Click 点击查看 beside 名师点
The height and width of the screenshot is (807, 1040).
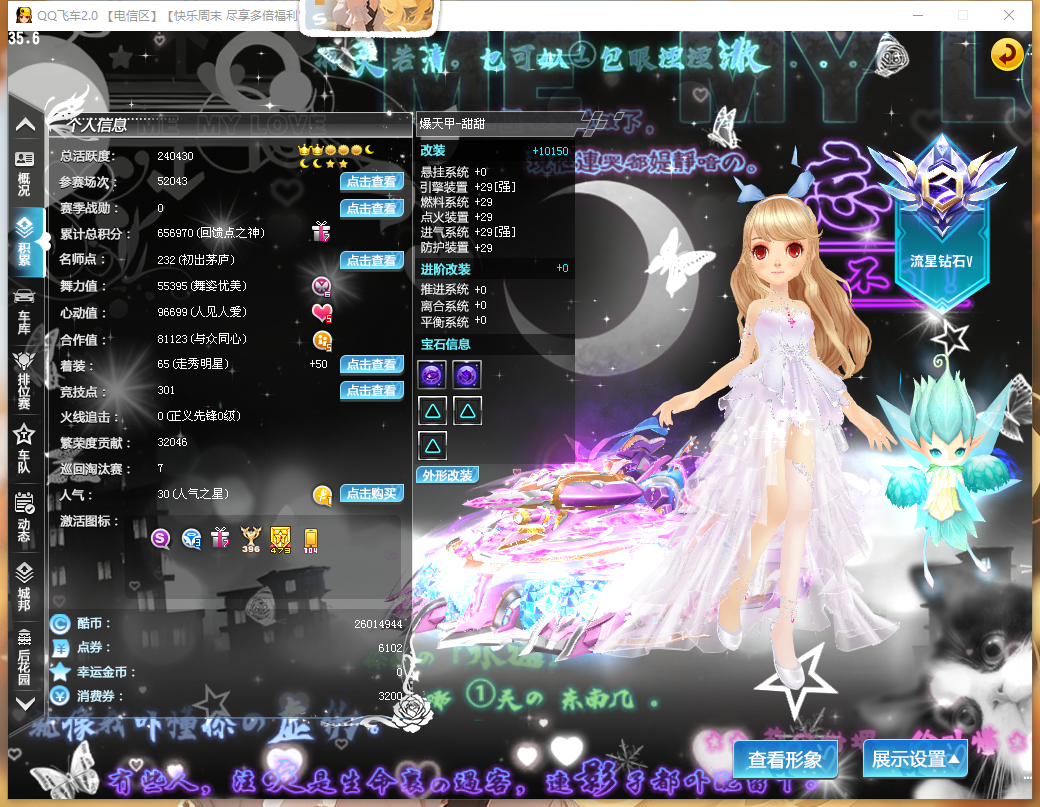(372, 260)
